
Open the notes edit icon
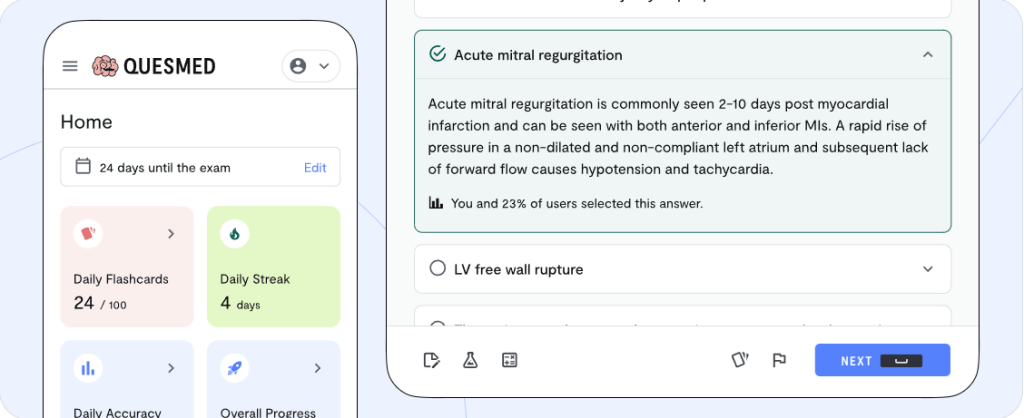(x=432, y=360)
